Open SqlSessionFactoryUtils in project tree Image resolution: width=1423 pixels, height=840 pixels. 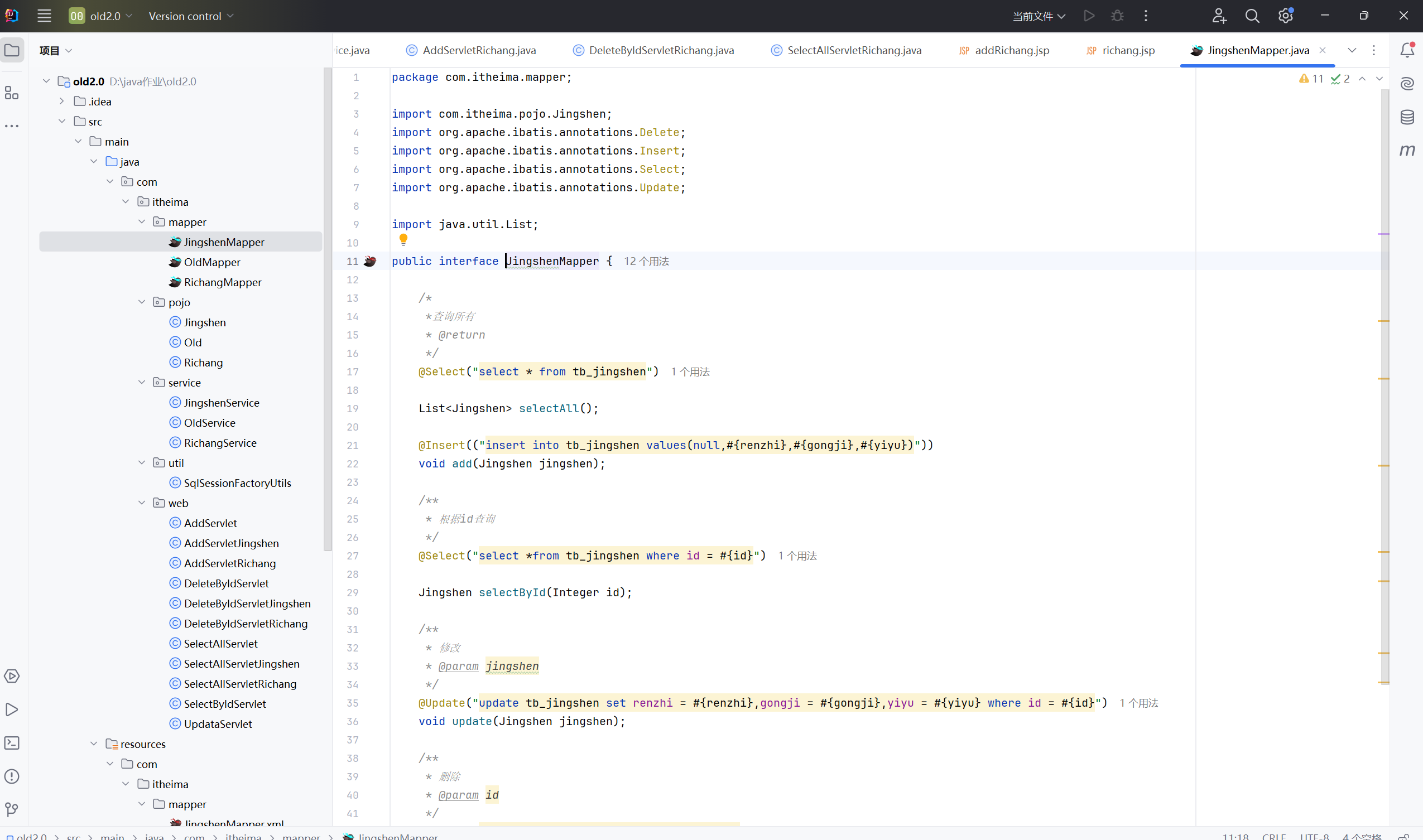coord(237,483)
